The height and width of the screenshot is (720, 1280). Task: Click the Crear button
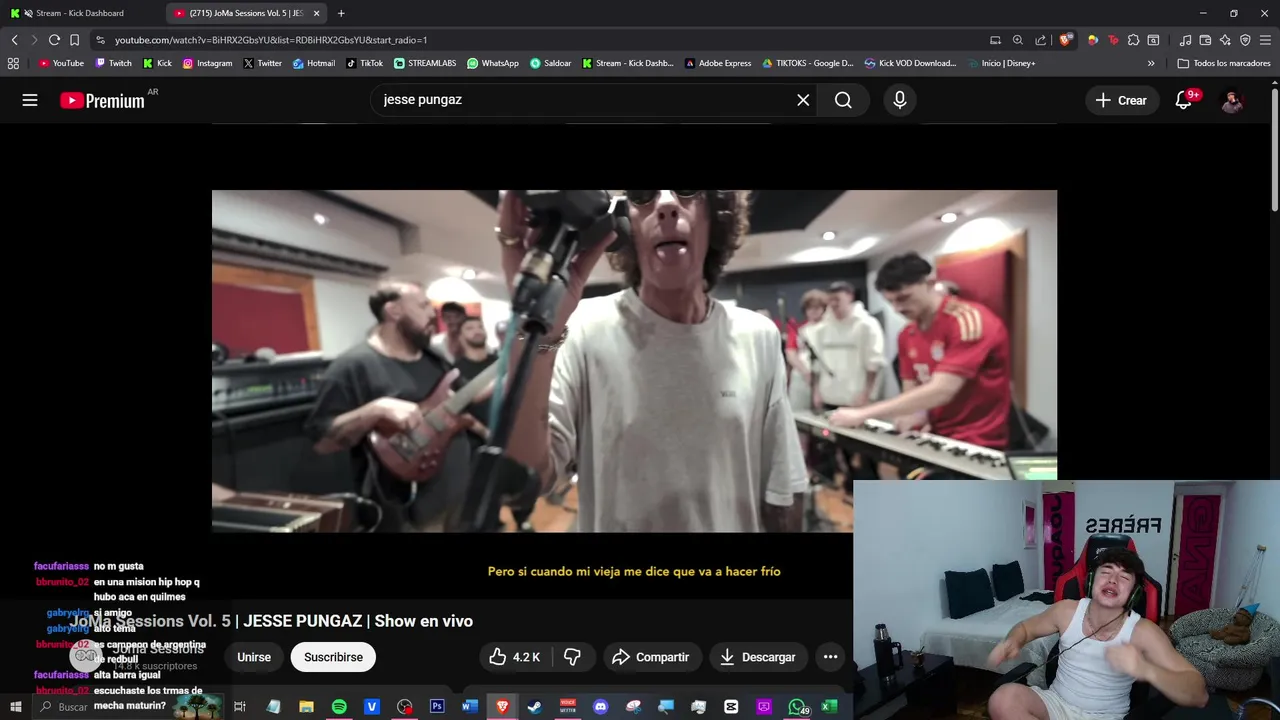pyautogui.click(x=1121, y=100)
